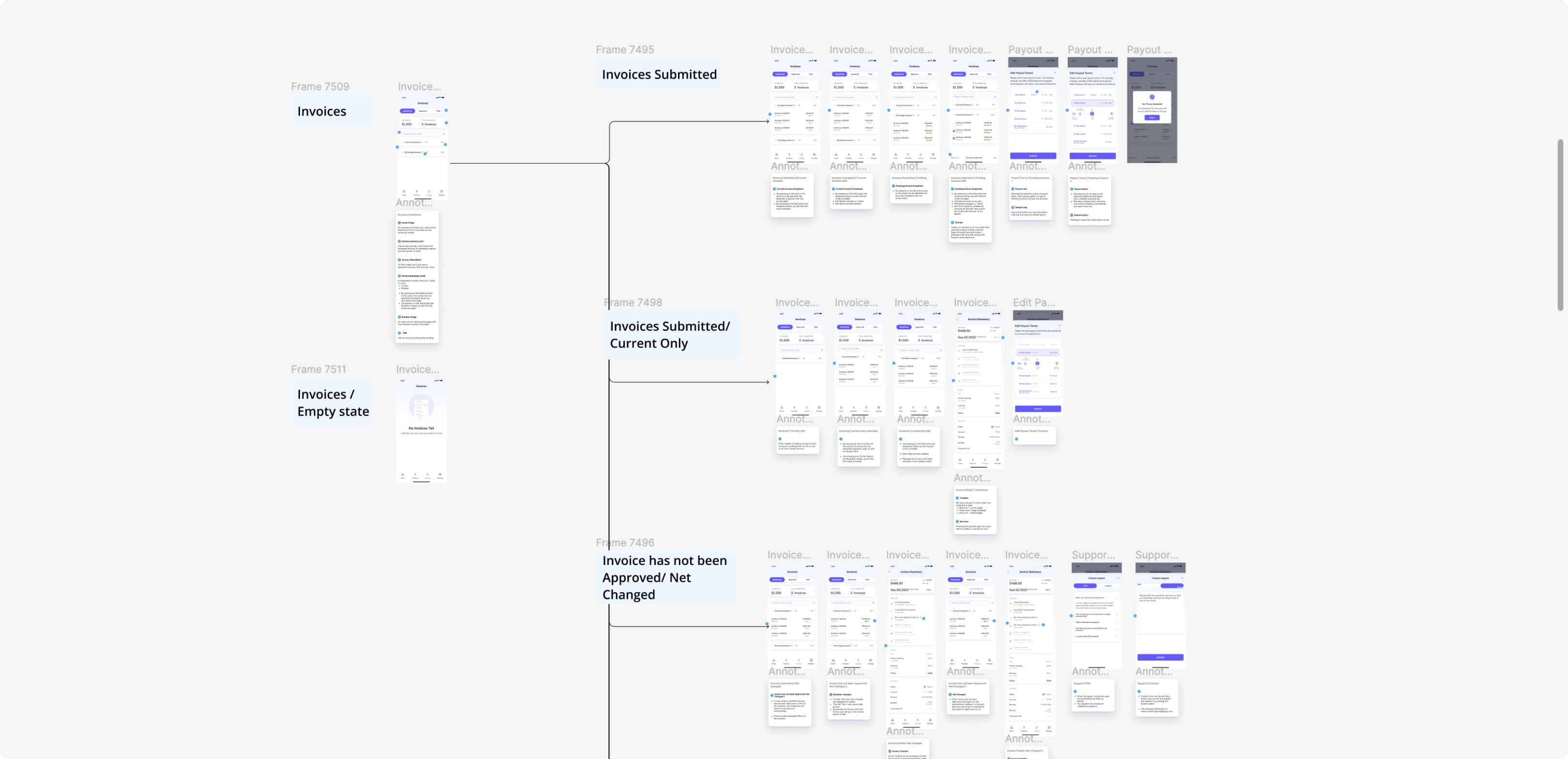Screen dimensions: 1568x759
Task: Check the checkbox next to the first GetDone invoice
Action: click(x=954, y=123)
